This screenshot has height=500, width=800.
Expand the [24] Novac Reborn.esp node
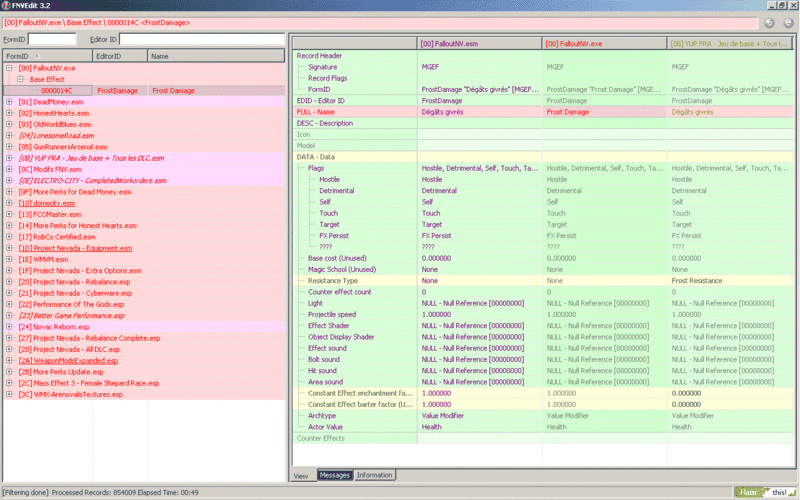point(9,327)
